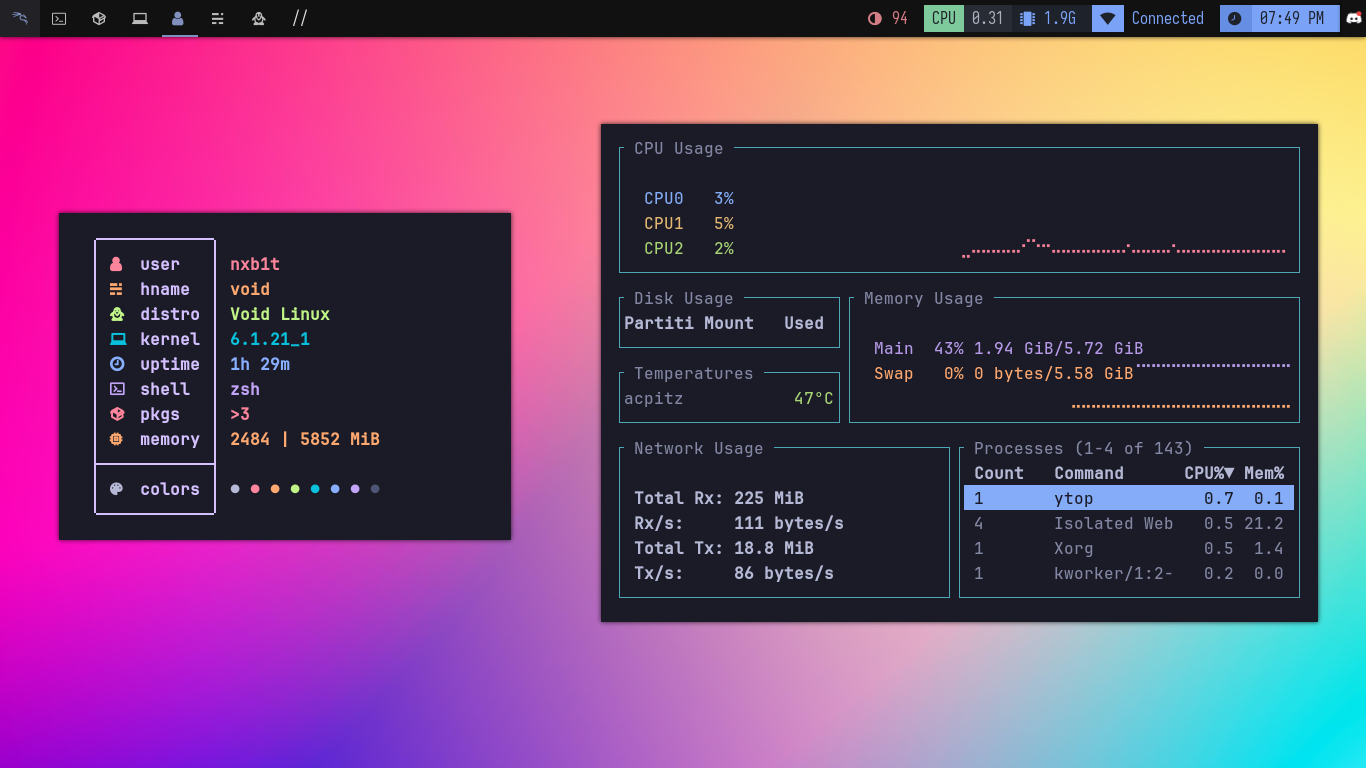The image size is (1366, 768).
Task: Click the Mem% column header
Action: [x=1264, y=473]
